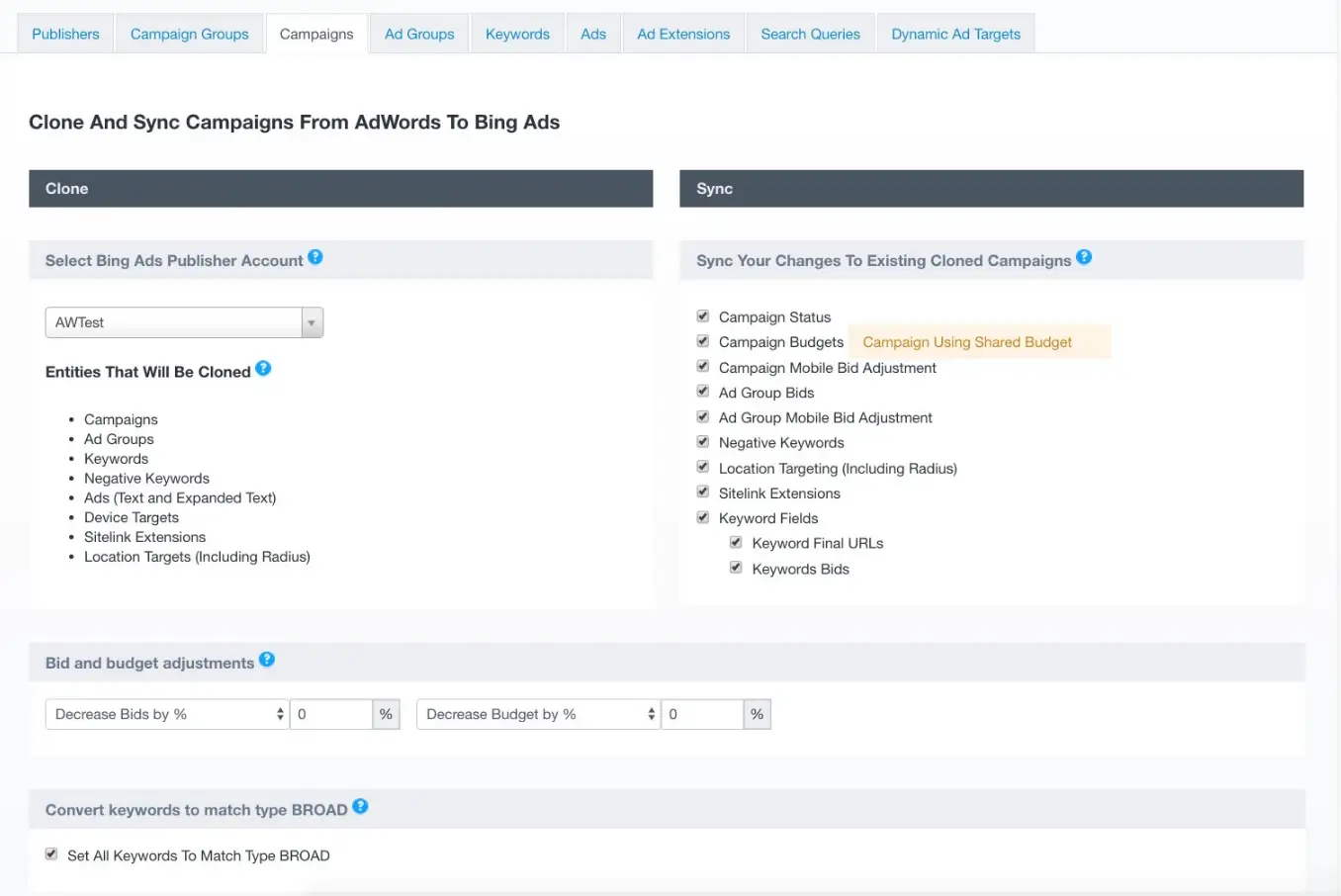Switch to the Ad Groups tab
The width and height of the screenshot is (1341, 896).
(x=419, y=34)
